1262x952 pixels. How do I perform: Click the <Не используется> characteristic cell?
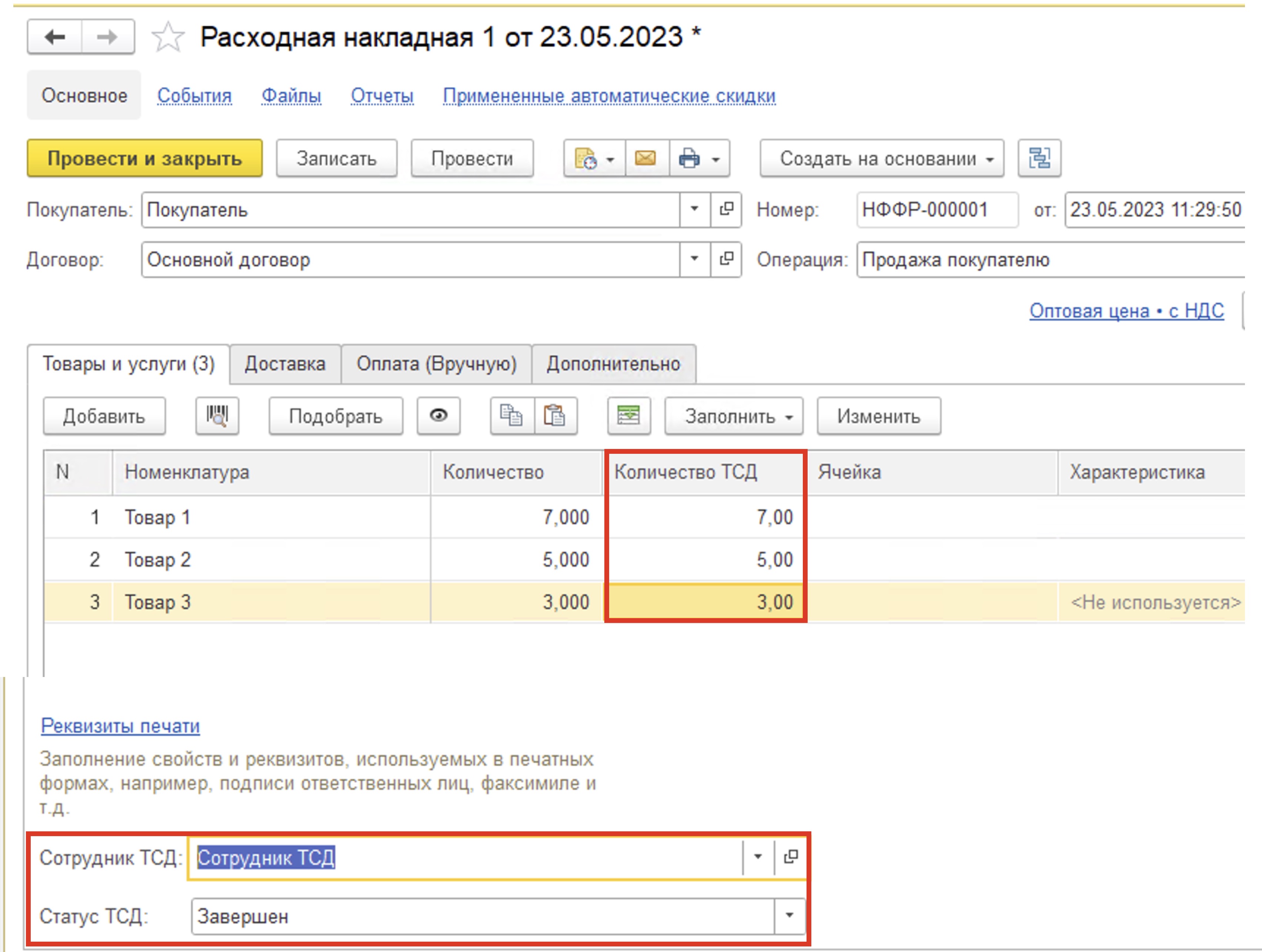(1151, 602)
